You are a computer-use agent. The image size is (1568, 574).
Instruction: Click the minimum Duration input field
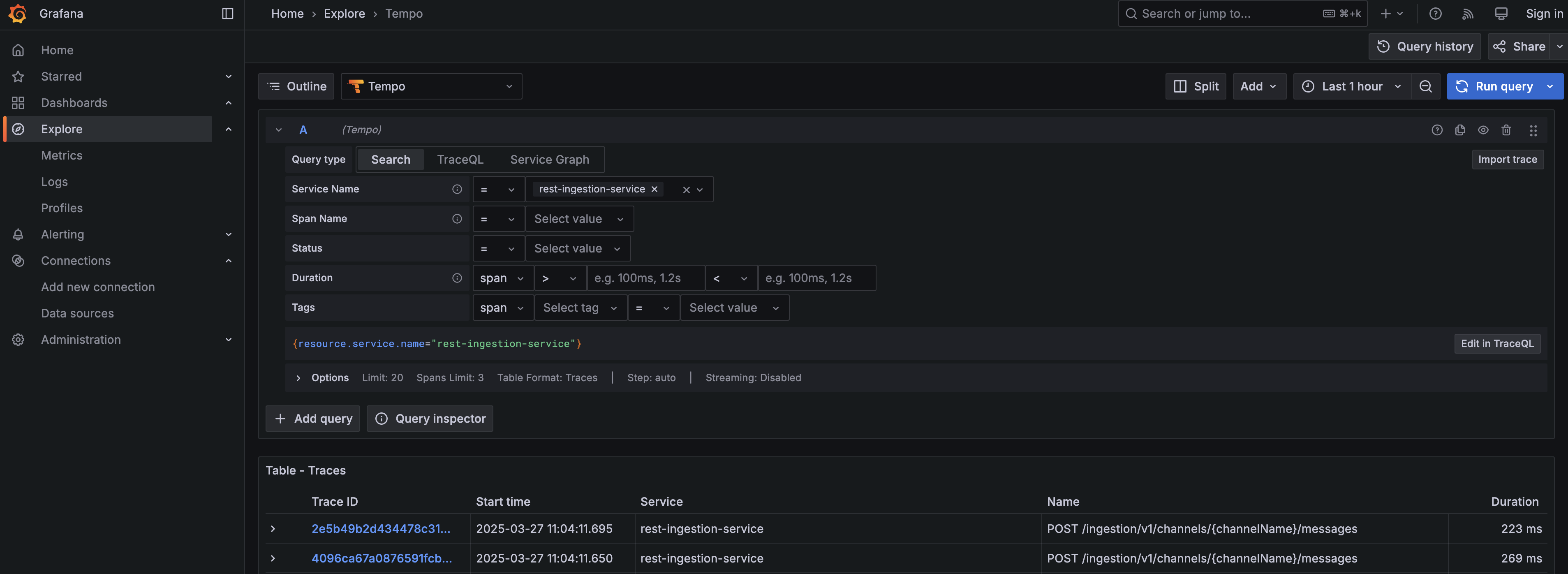pyautogui.click(x=646, y=278)
